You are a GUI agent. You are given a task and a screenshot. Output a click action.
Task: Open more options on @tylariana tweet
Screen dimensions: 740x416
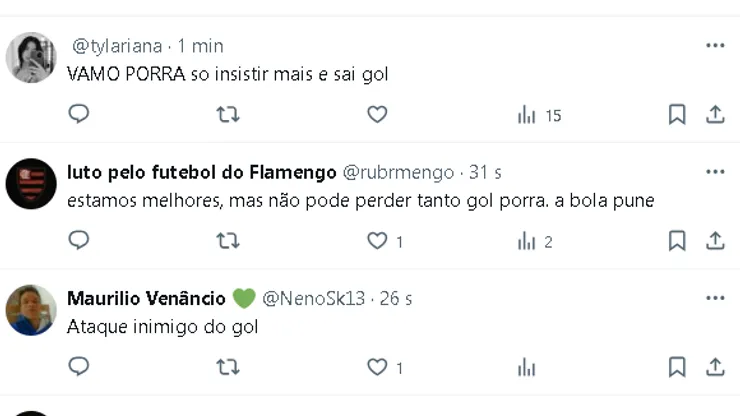(715, 46)
